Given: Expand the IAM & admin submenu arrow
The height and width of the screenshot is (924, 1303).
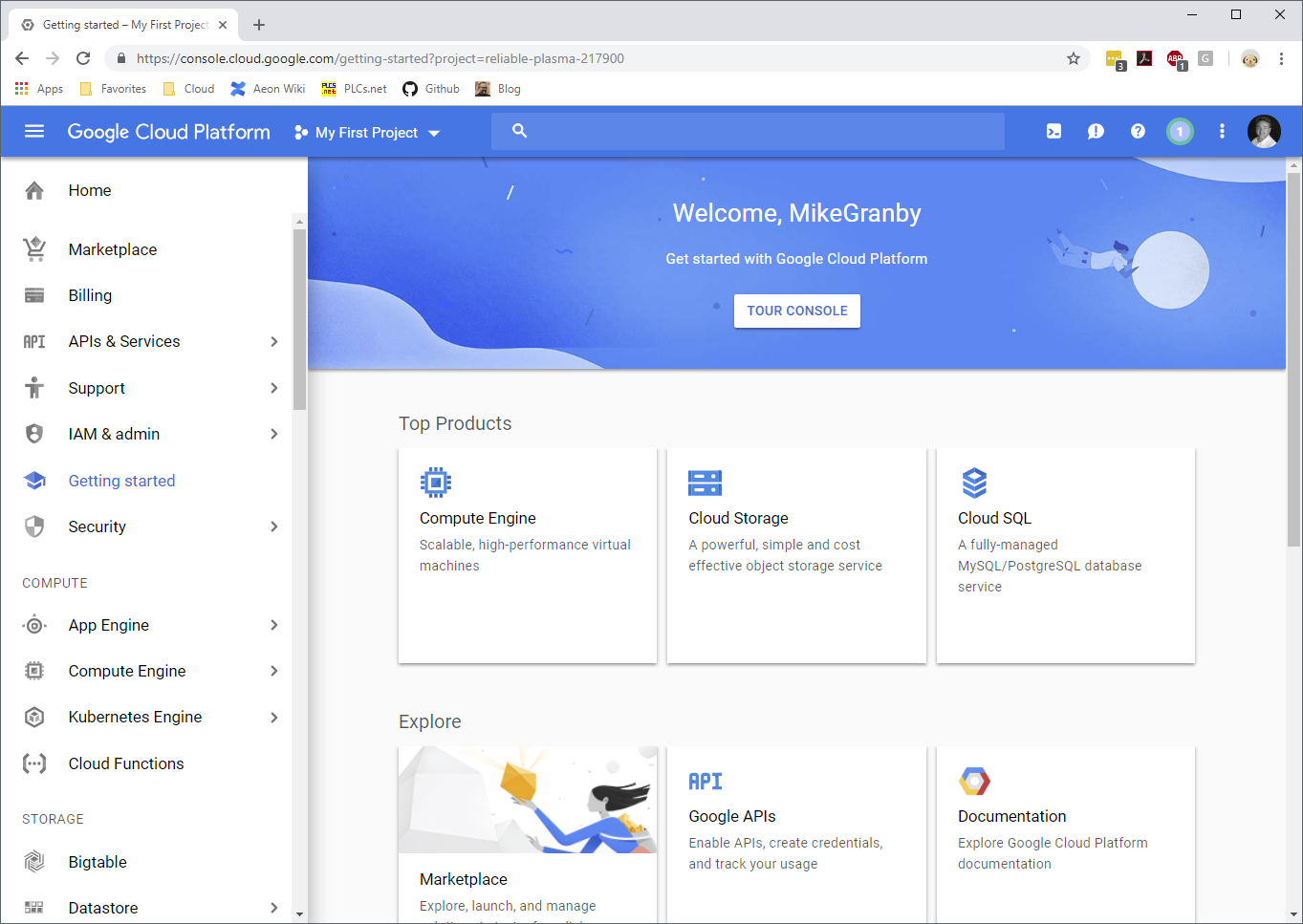Looking at the screenshot, I should (x=274, y=434).
